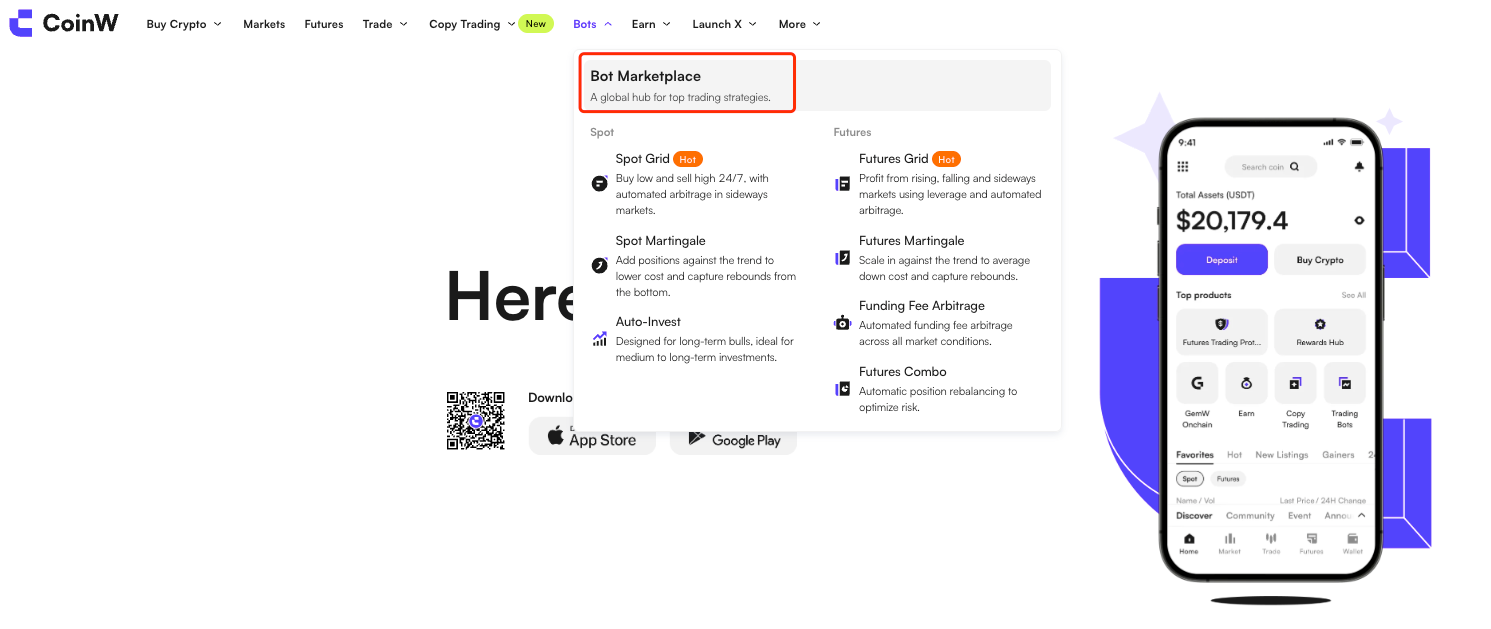This screenshot has height=629, width=1491.
Task: Switch to Favorites tab in phone
Action: pyautogui.click(x=1195, y=455)
